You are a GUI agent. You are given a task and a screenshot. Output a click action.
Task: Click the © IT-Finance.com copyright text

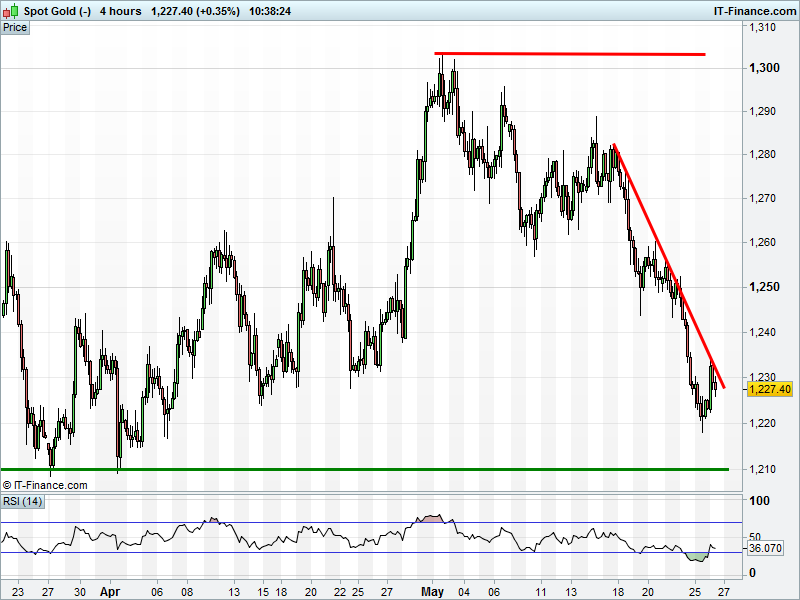(x=45, y=485)
